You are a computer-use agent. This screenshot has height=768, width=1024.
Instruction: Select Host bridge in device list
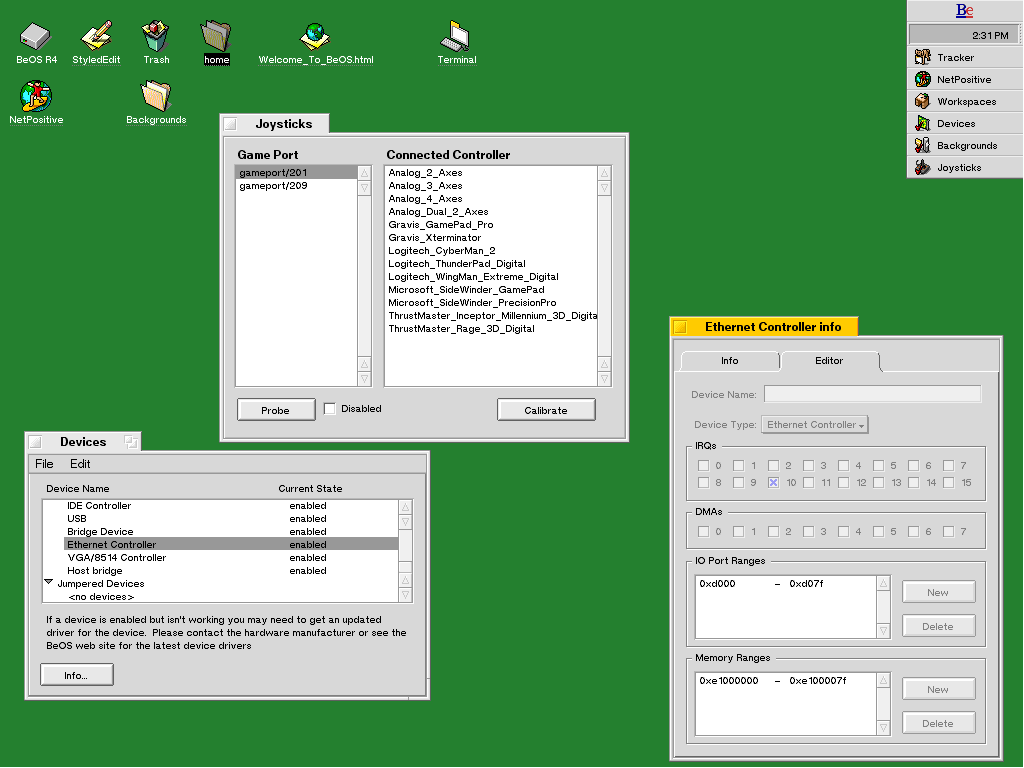231,571
